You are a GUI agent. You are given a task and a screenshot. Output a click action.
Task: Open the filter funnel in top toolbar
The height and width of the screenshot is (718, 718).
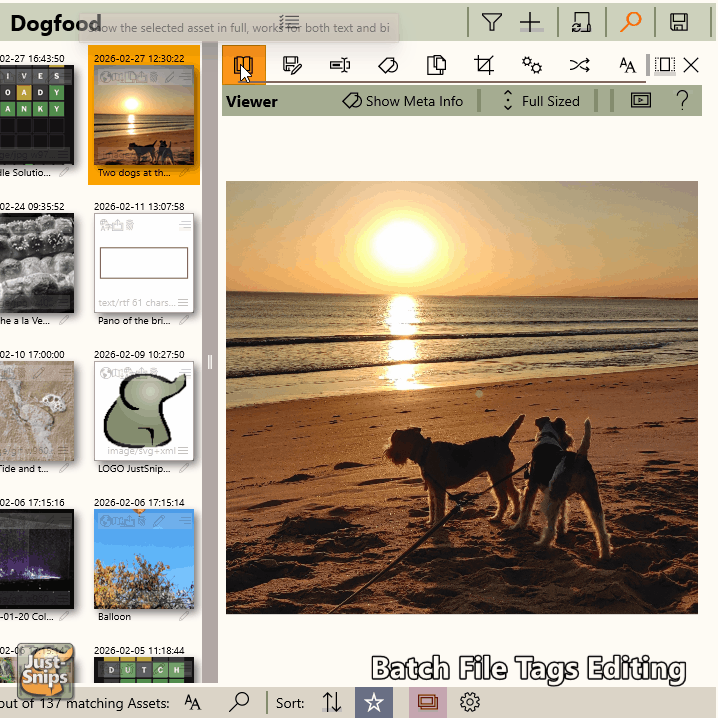491,22
